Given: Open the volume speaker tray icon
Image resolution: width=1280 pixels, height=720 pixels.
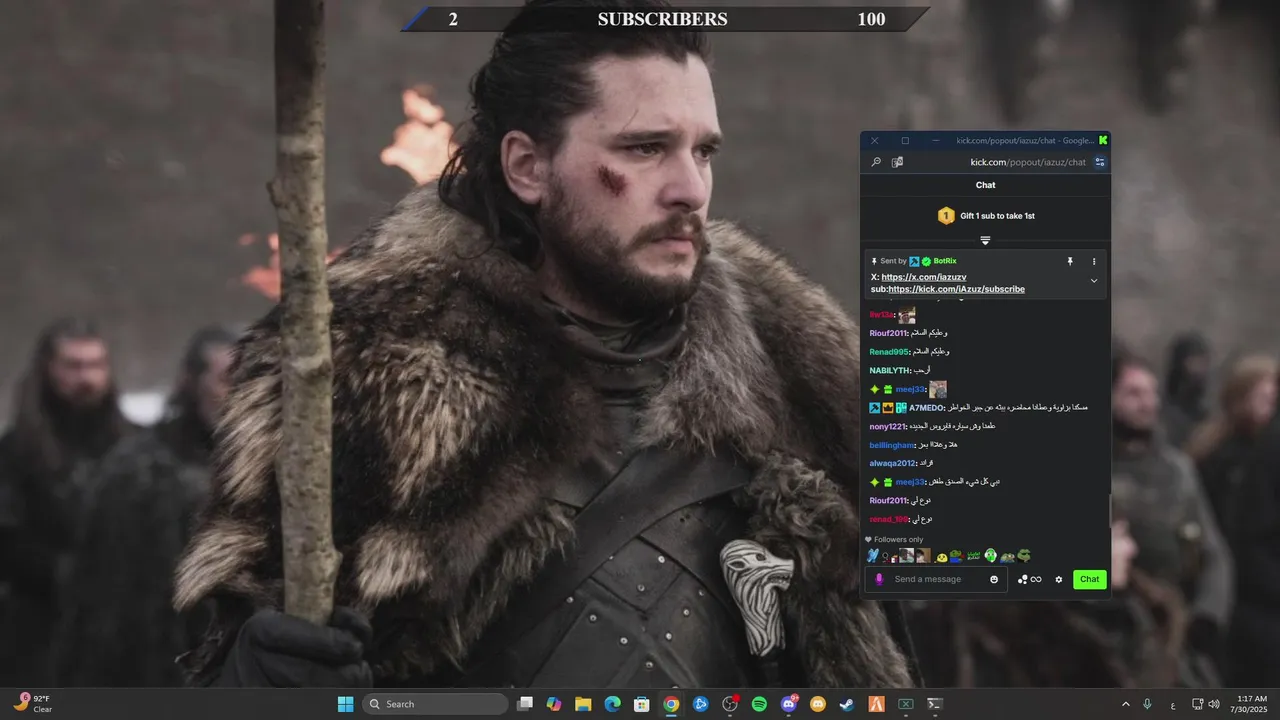Looking at the screenshot, I should [x=1214, y=704].
